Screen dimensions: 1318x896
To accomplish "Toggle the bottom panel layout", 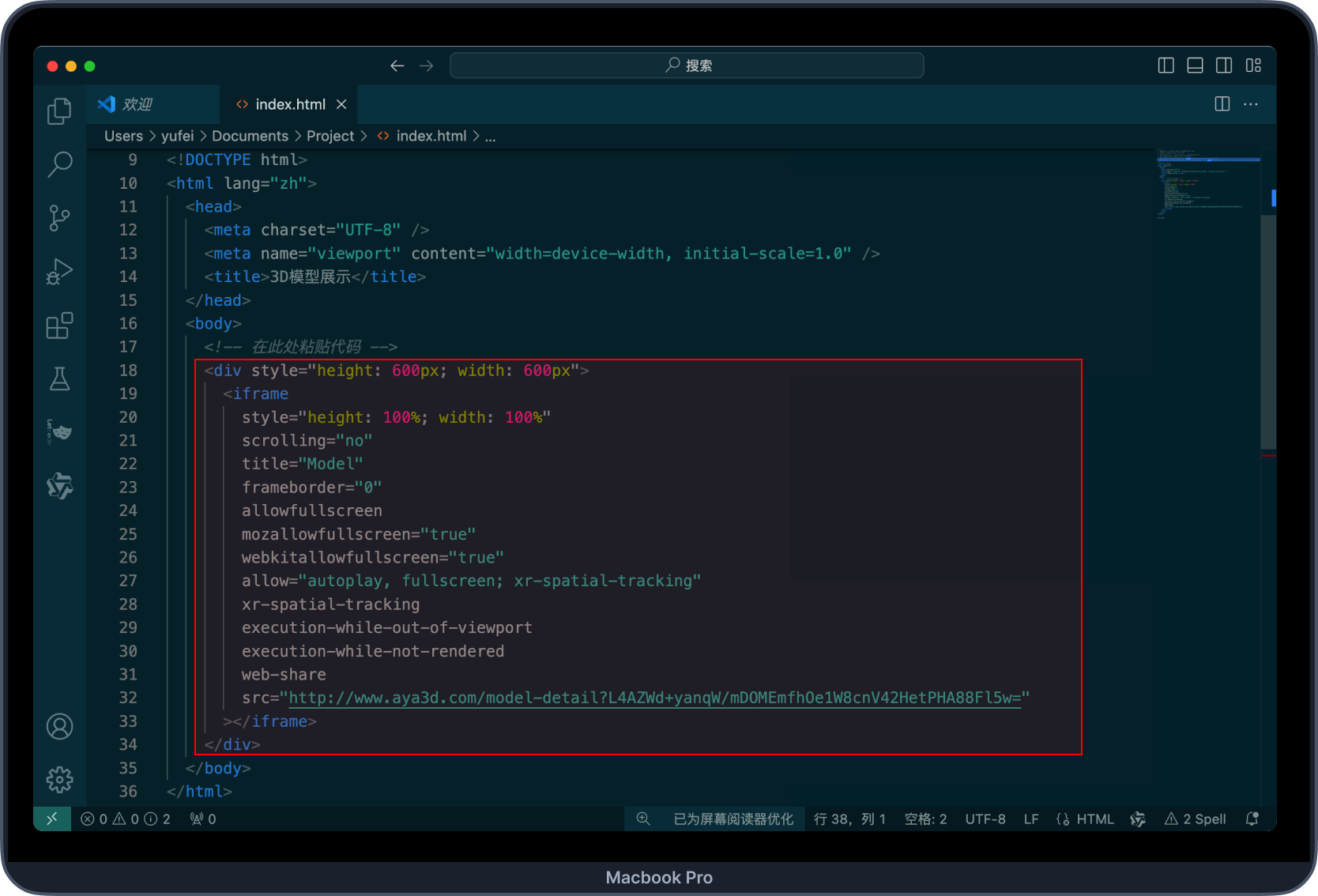I will point(1195,66).
